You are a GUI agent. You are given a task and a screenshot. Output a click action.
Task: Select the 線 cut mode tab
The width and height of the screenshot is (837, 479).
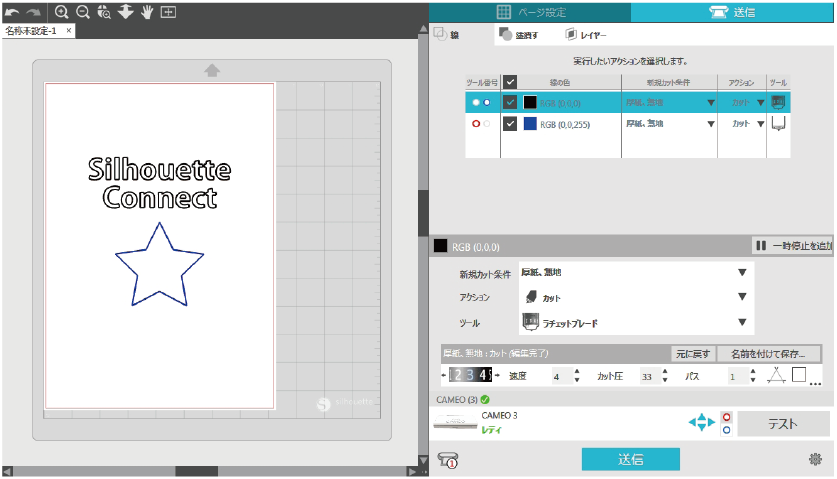(x=447, y=35)
